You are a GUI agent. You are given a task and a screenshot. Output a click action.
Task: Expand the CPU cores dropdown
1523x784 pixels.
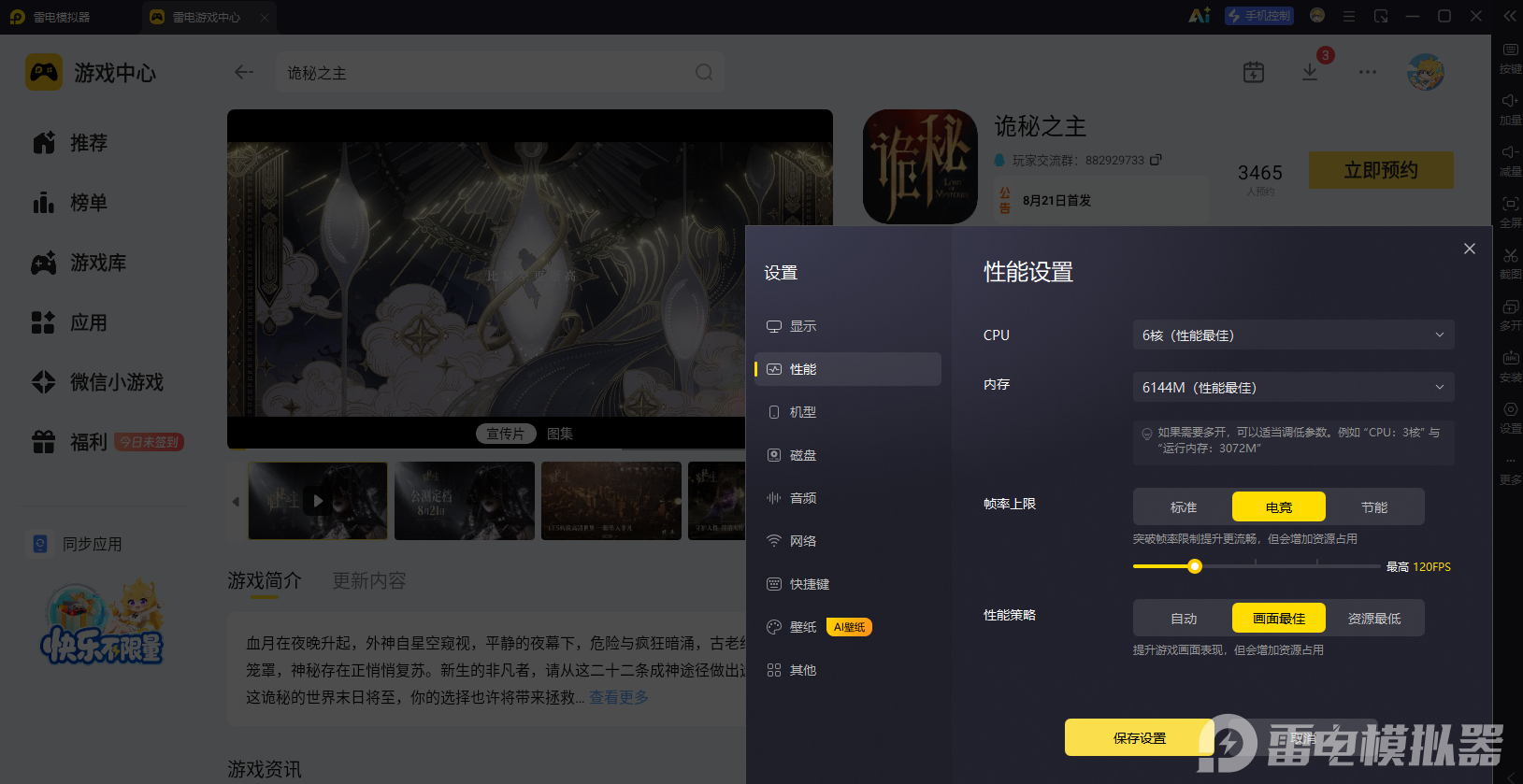(1293, 335)
